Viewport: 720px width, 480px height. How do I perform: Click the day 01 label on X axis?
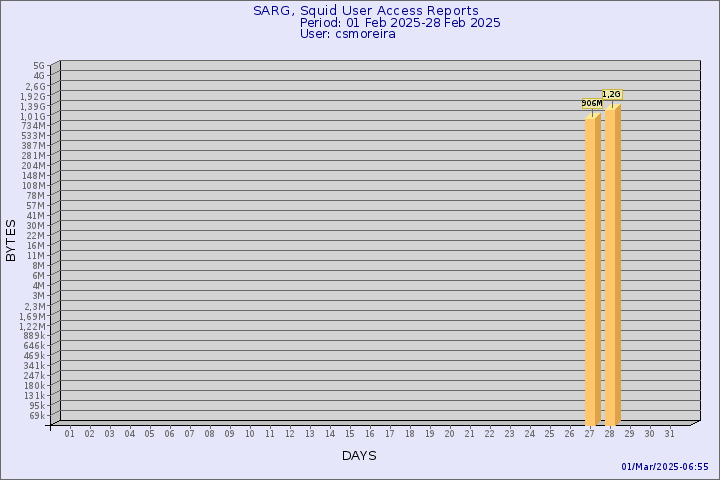point(69,433)
